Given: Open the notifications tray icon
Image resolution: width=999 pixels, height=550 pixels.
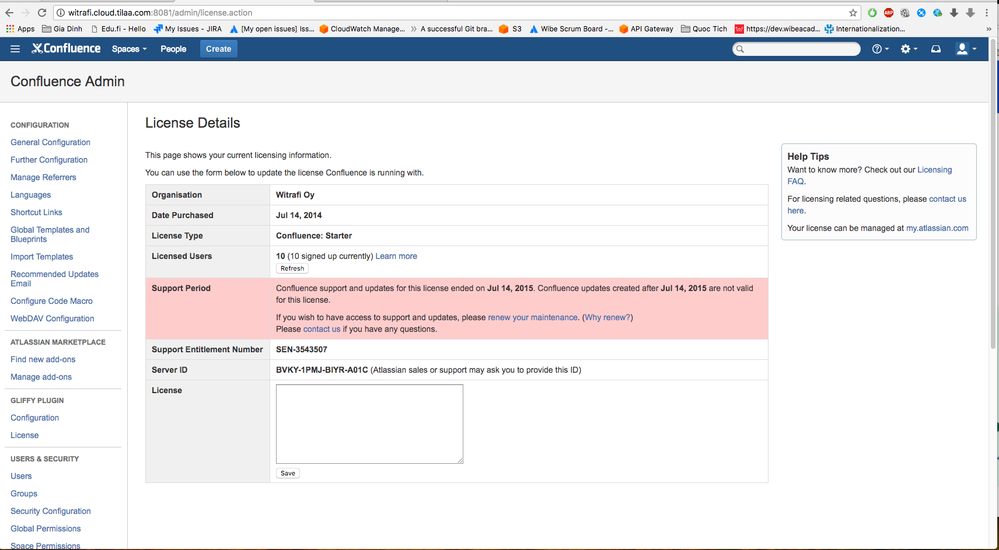Looking at the screenshot, I should pyautogui.click(x=936, y=49).
